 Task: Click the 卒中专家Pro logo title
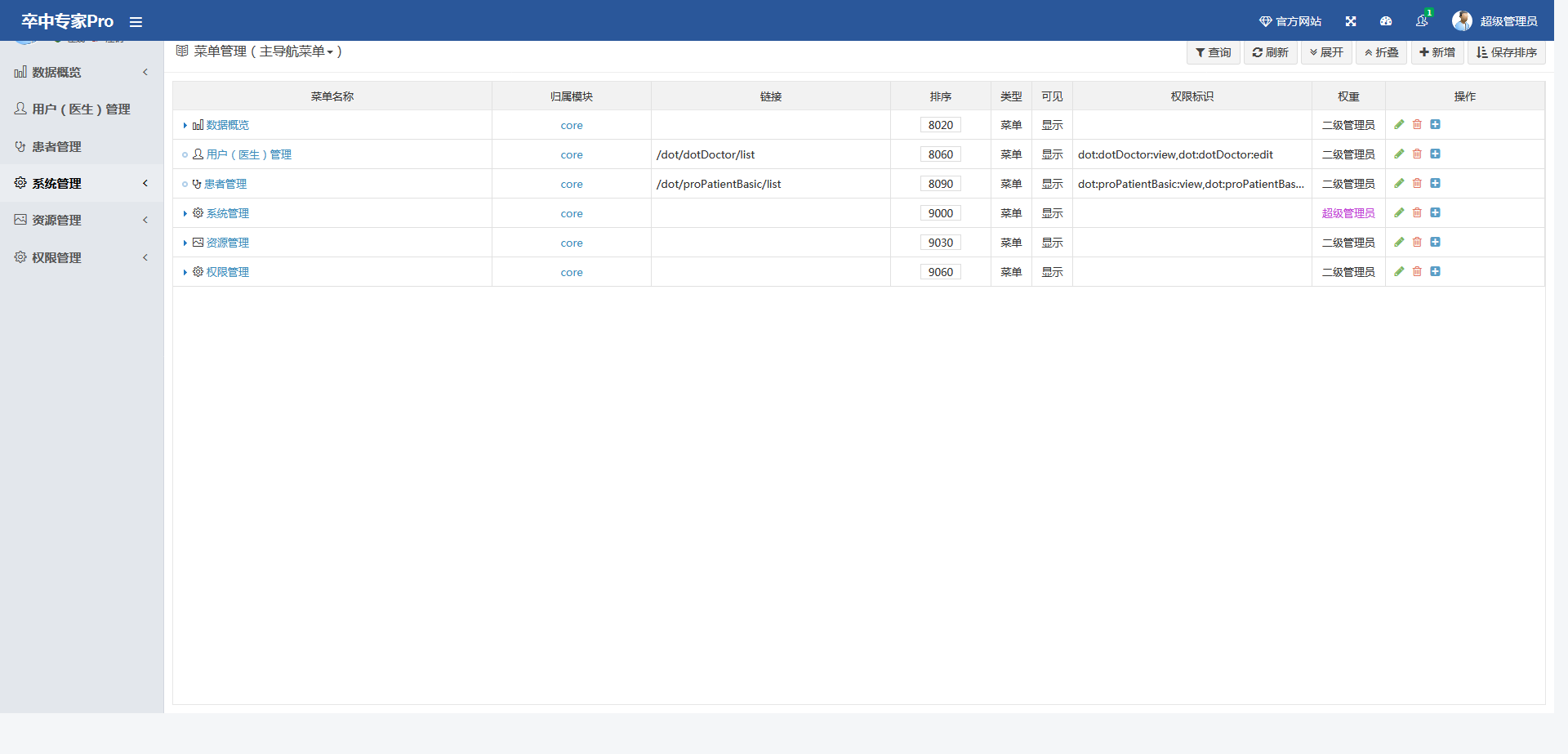[x=67, y=21]
